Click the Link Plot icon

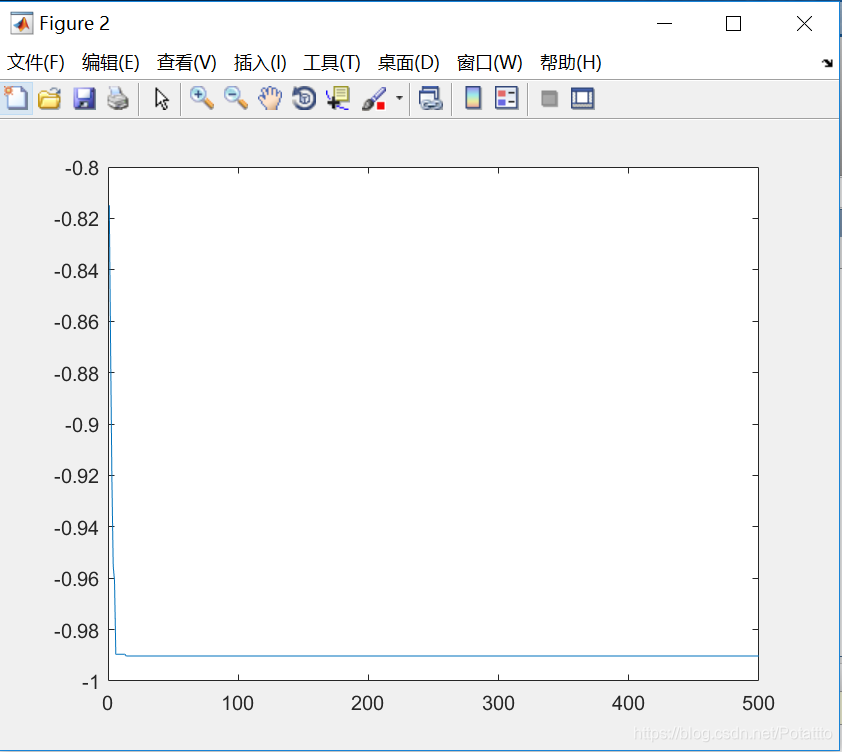click(x=430, y=99)
